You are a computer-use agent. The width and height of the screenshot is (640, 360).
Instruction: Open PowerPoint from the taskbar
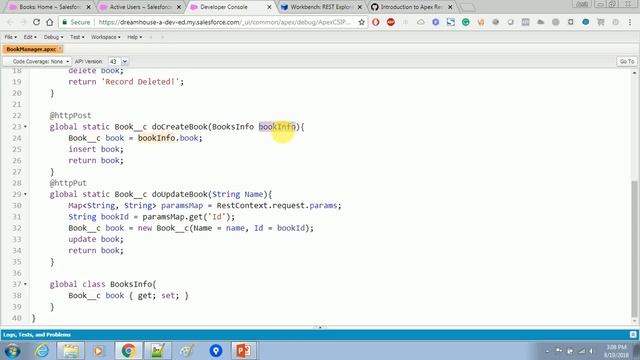[x=243, y=351]
